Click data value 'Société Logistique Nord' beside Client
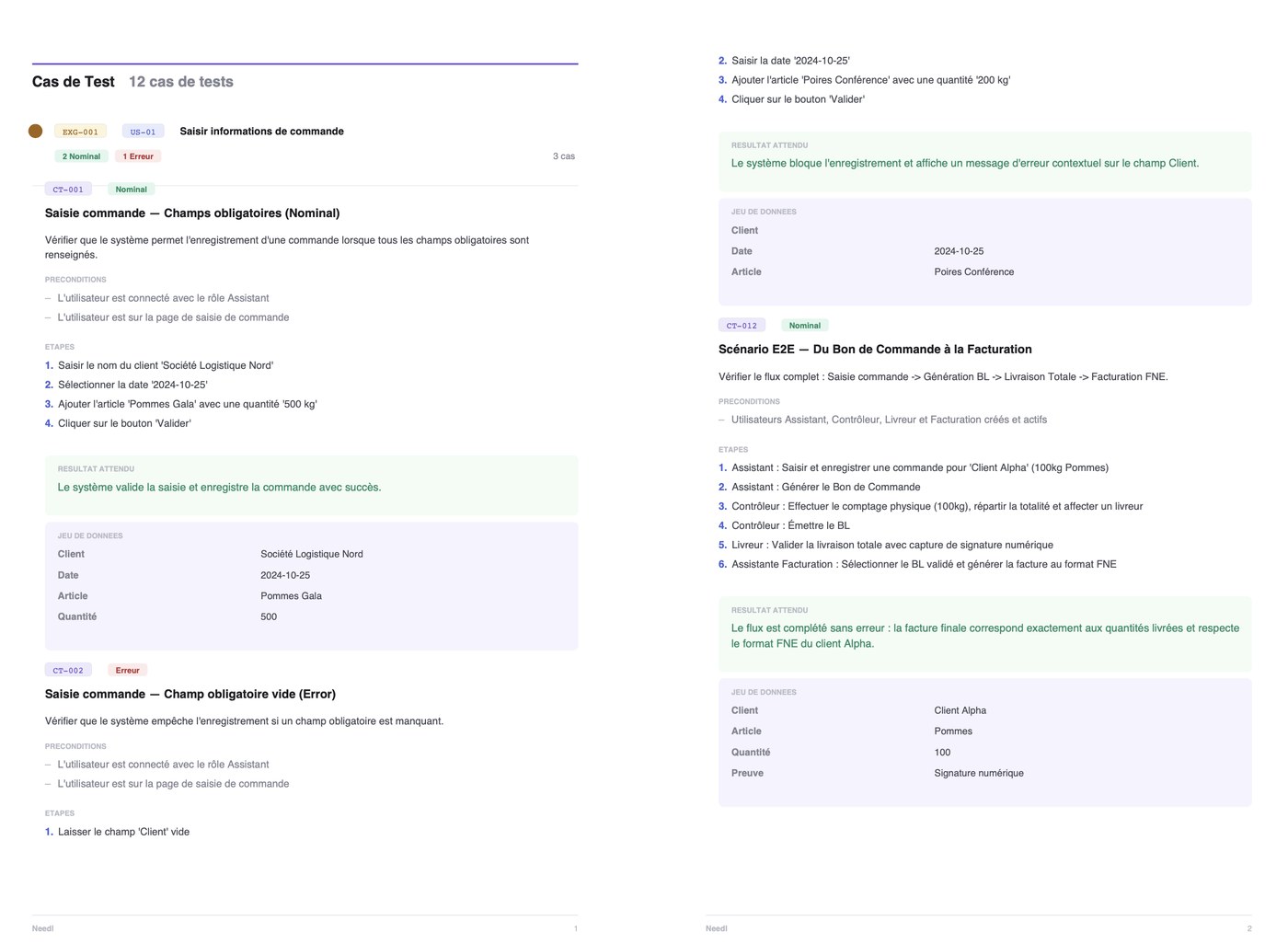Screen dimensions: 1288x944 point(312,554)
